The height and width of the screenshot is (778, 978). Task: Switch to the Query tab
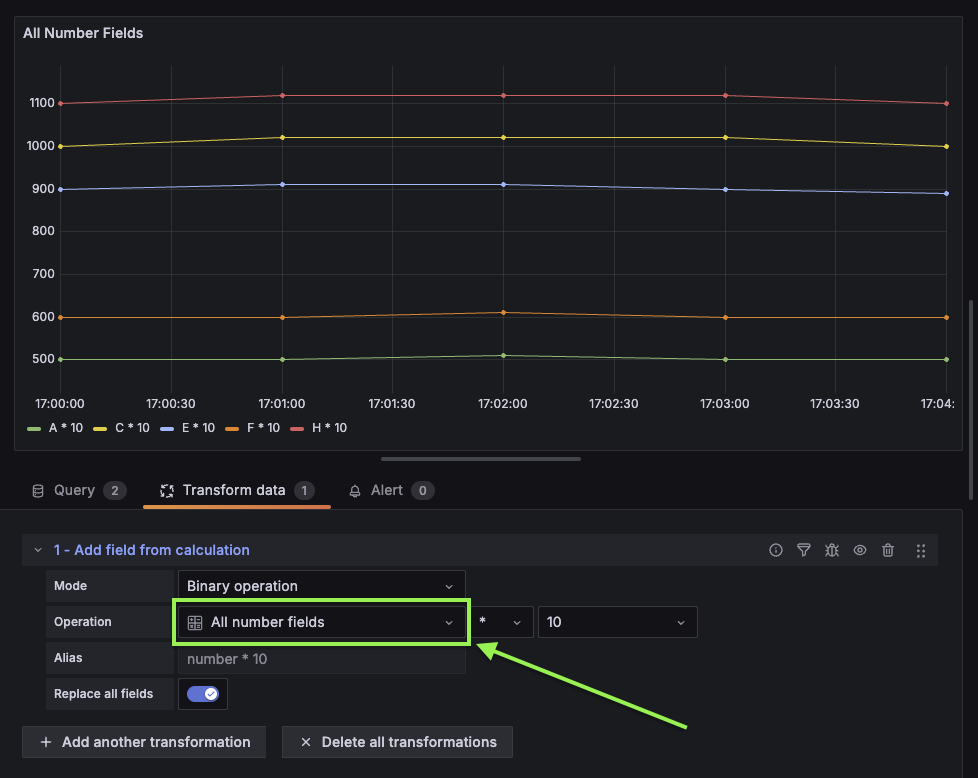coord(74,490)
